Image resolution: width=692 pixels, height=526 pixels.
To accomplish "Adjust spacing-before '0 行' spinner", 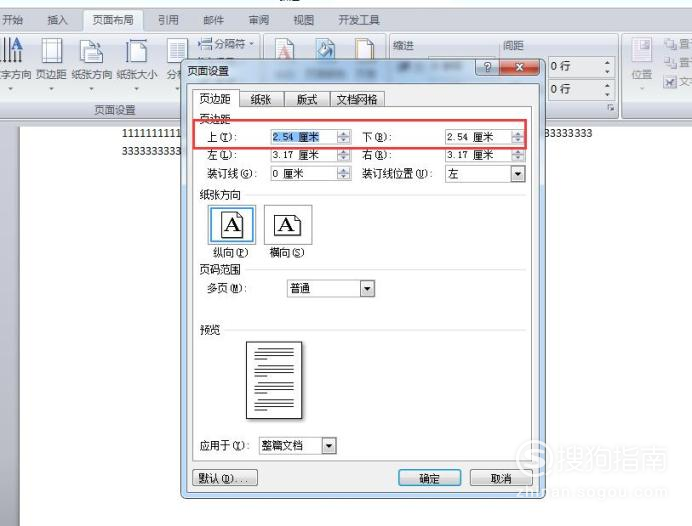I will 607,67.
